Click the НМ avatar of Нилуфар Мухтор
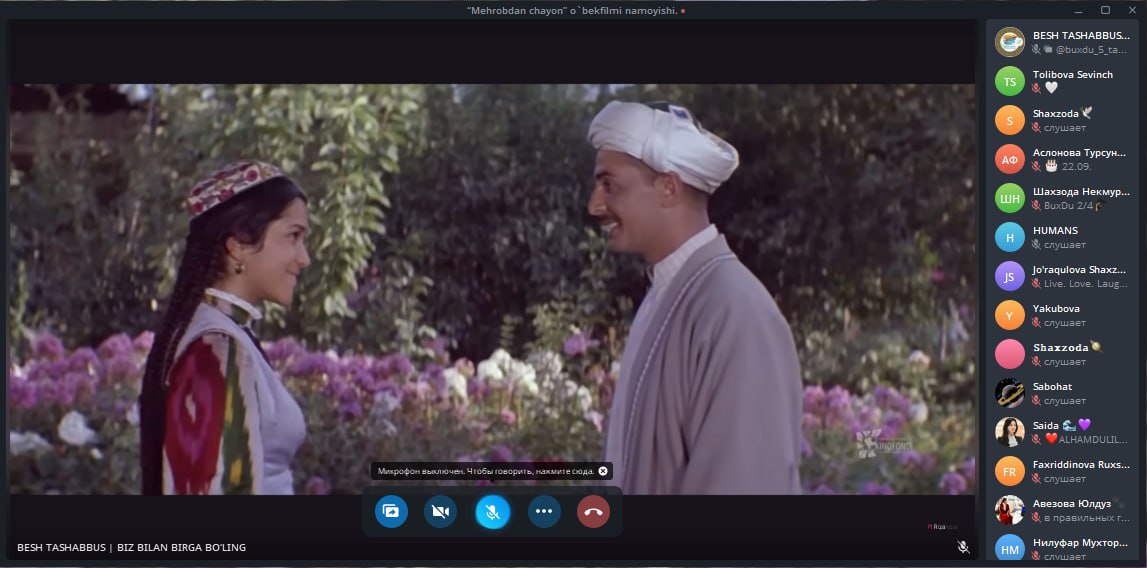 [1009, 549]
